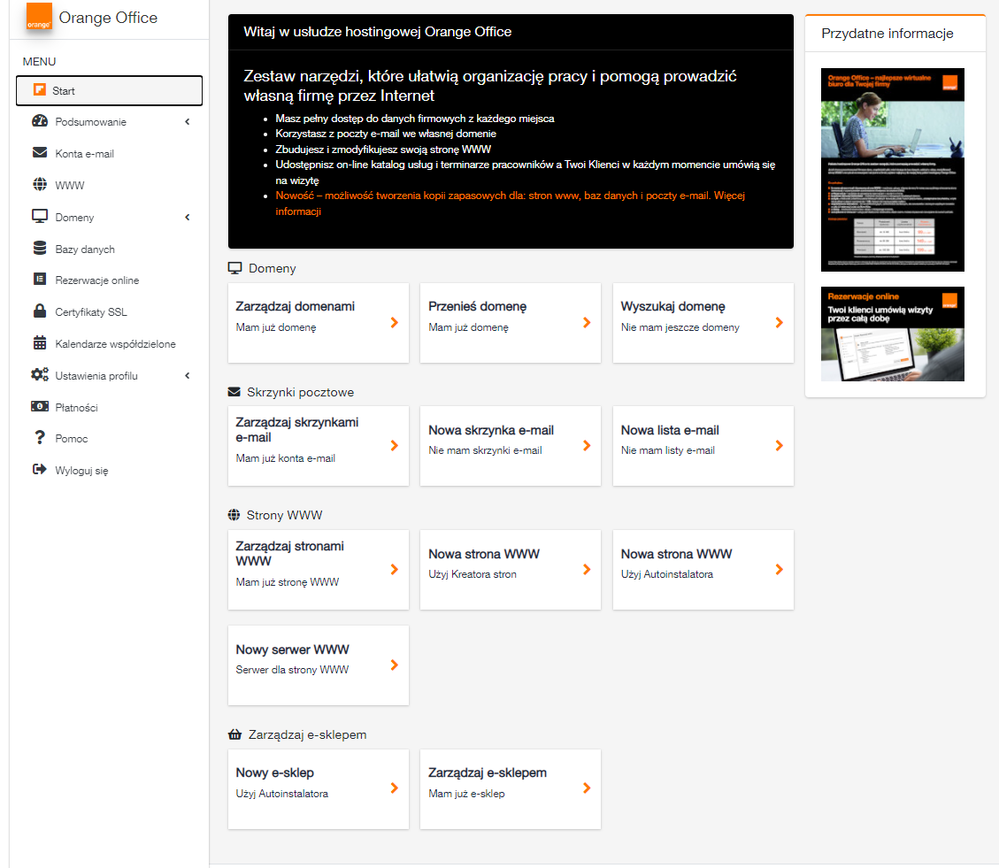Viewport: 999px width, 868px height.
Task: Click the padlock icon for Certyfikaty SSL
Action: (x=40, y=312)
